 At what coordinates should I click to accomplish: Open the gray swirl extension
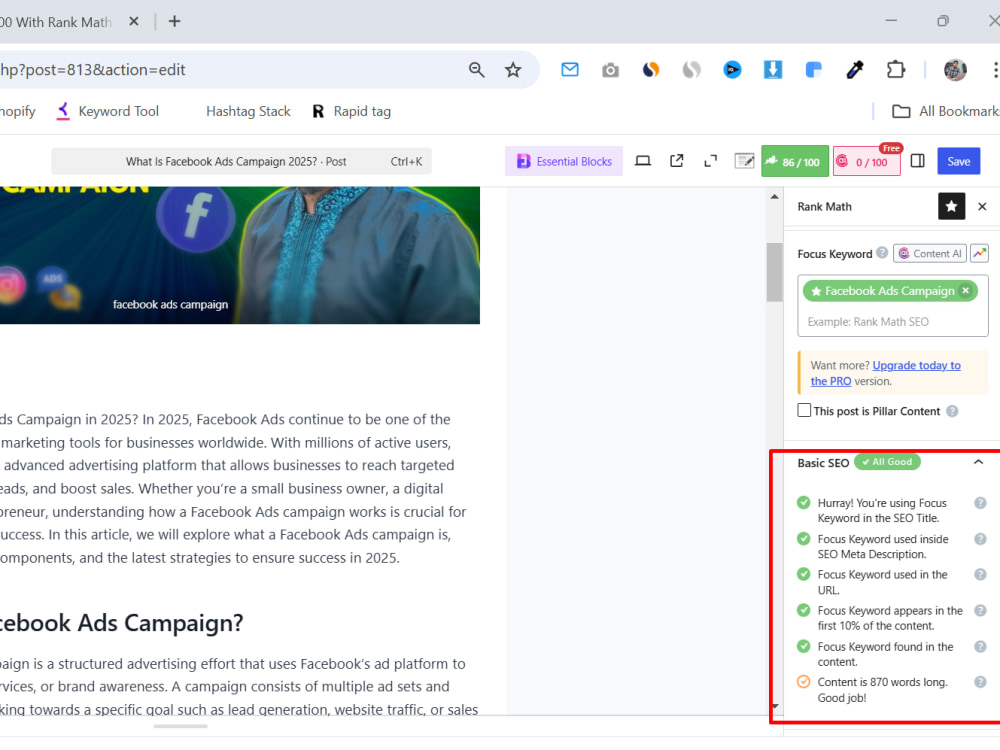691,70
